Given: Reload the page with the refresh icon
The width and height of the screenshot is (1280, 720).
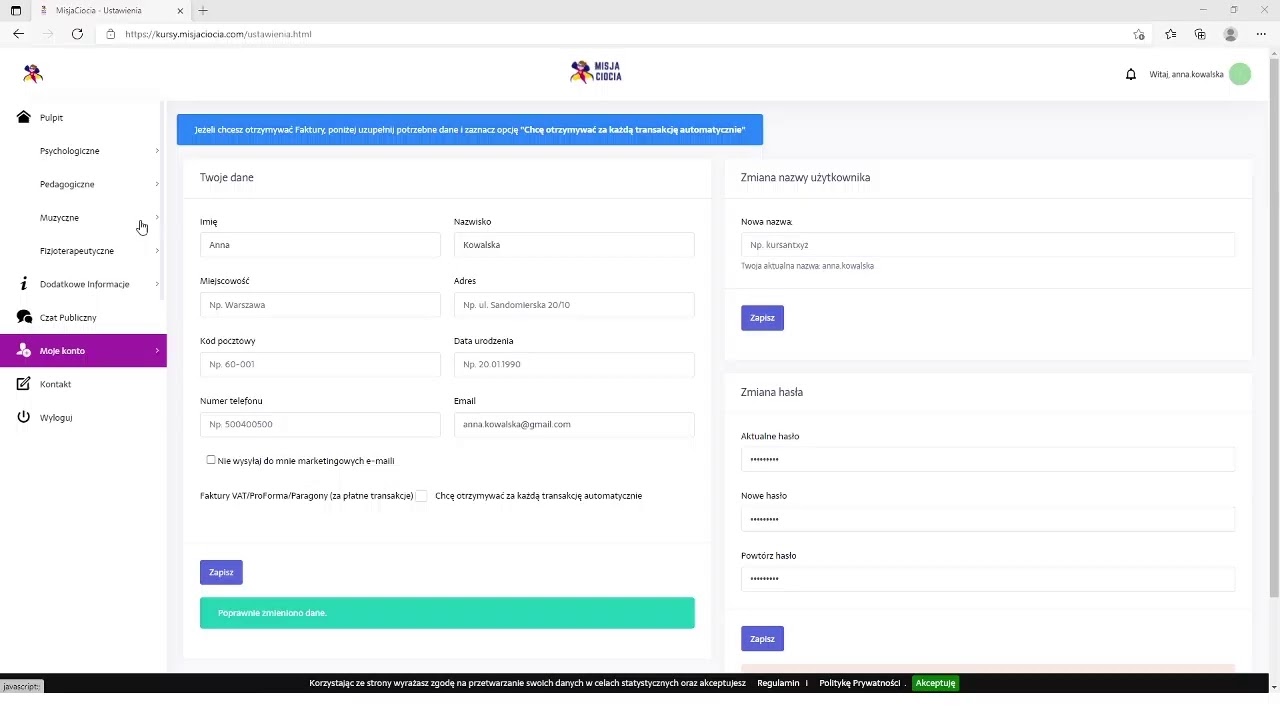Looking at the screenshot, I should point(77,34).
